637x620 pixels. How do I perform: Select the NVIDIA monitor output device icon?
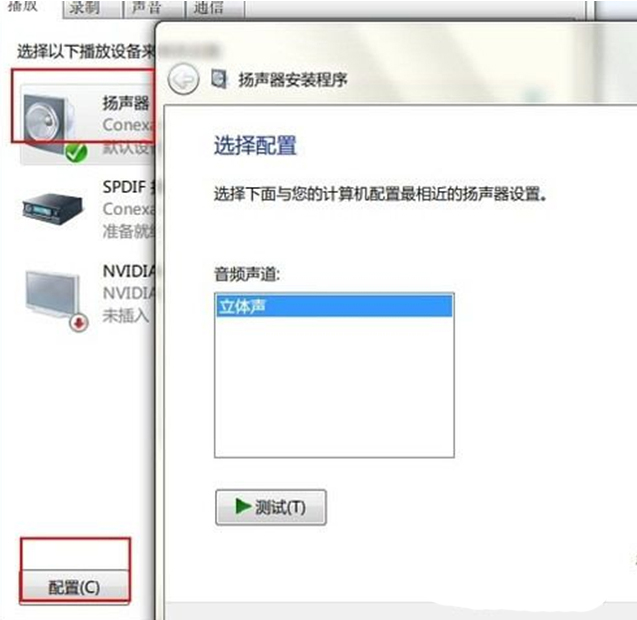(x=53, y=294)
